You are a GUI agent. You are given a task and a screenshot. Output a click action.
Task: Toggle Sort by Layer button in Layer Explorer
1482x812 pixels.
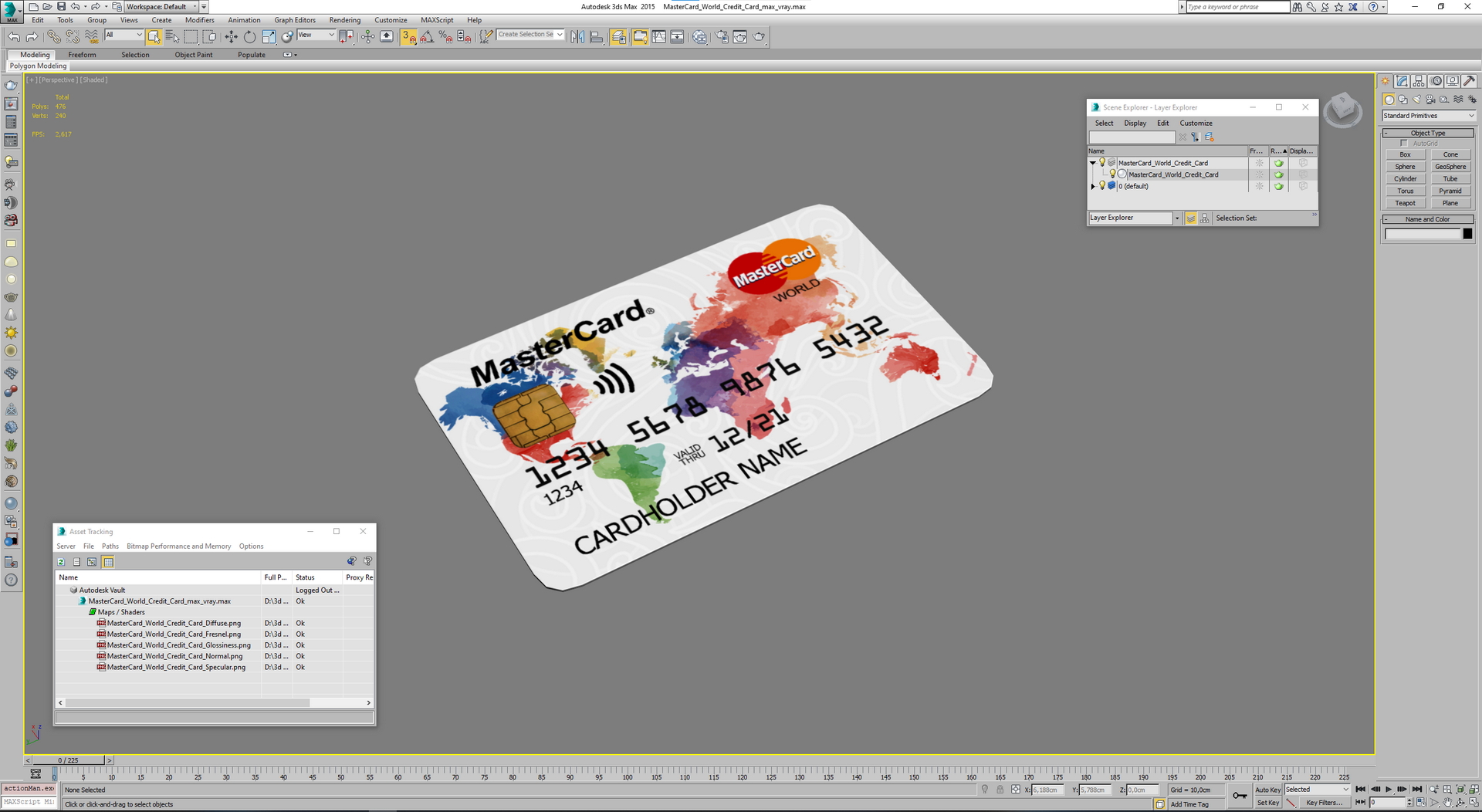[x=1191, y=218]
